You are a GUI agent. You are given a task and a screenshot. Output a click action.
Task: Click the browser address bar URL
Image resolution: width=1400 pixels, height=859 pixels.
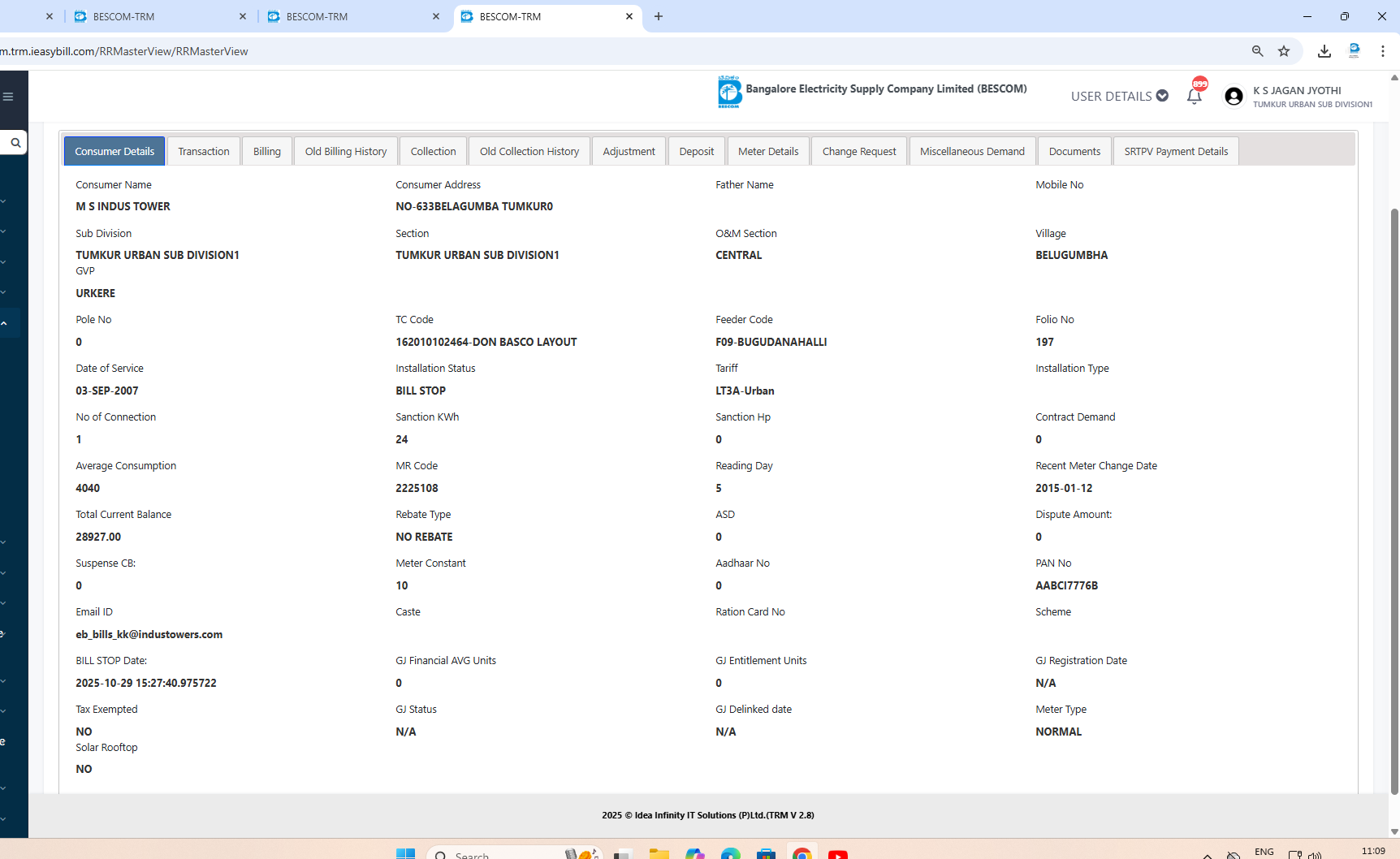coord(124,51)
